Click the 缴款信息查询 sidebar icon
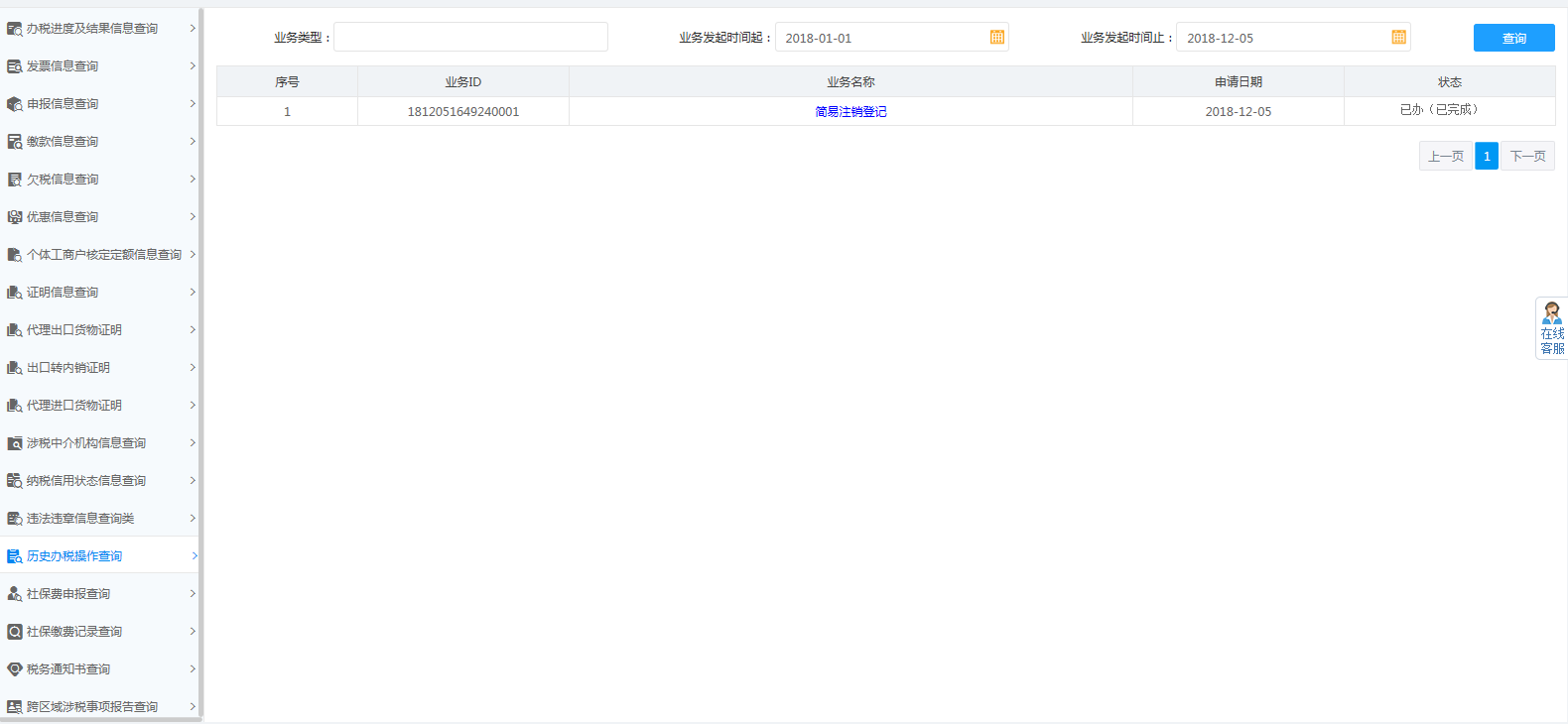Viewport: 1568px width, 724px height. (14, 142)
